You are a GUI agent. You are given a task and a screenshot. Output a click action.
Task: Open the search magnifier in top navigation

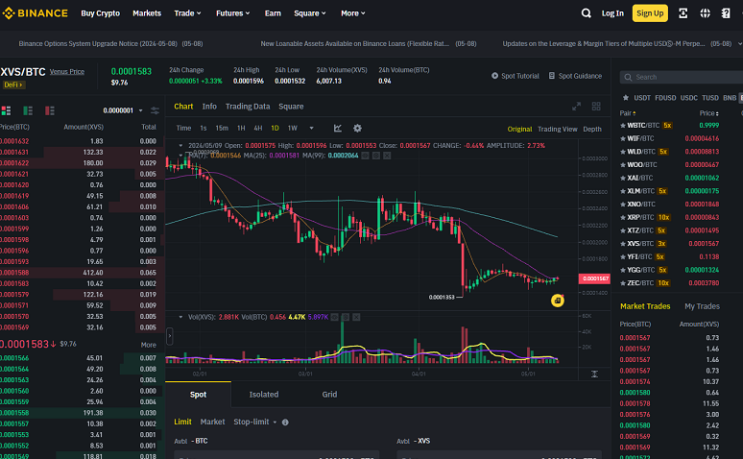click(586, 13)
